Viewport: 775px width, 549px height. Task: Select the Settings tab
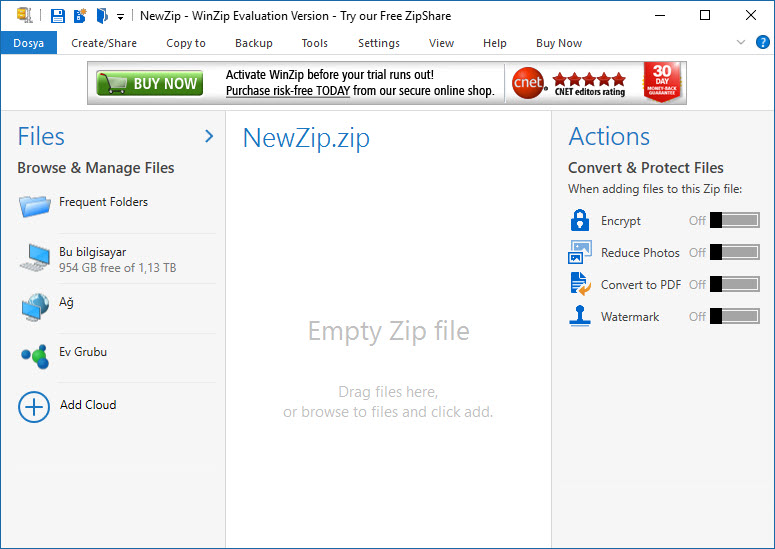click(x=379, y=43)
